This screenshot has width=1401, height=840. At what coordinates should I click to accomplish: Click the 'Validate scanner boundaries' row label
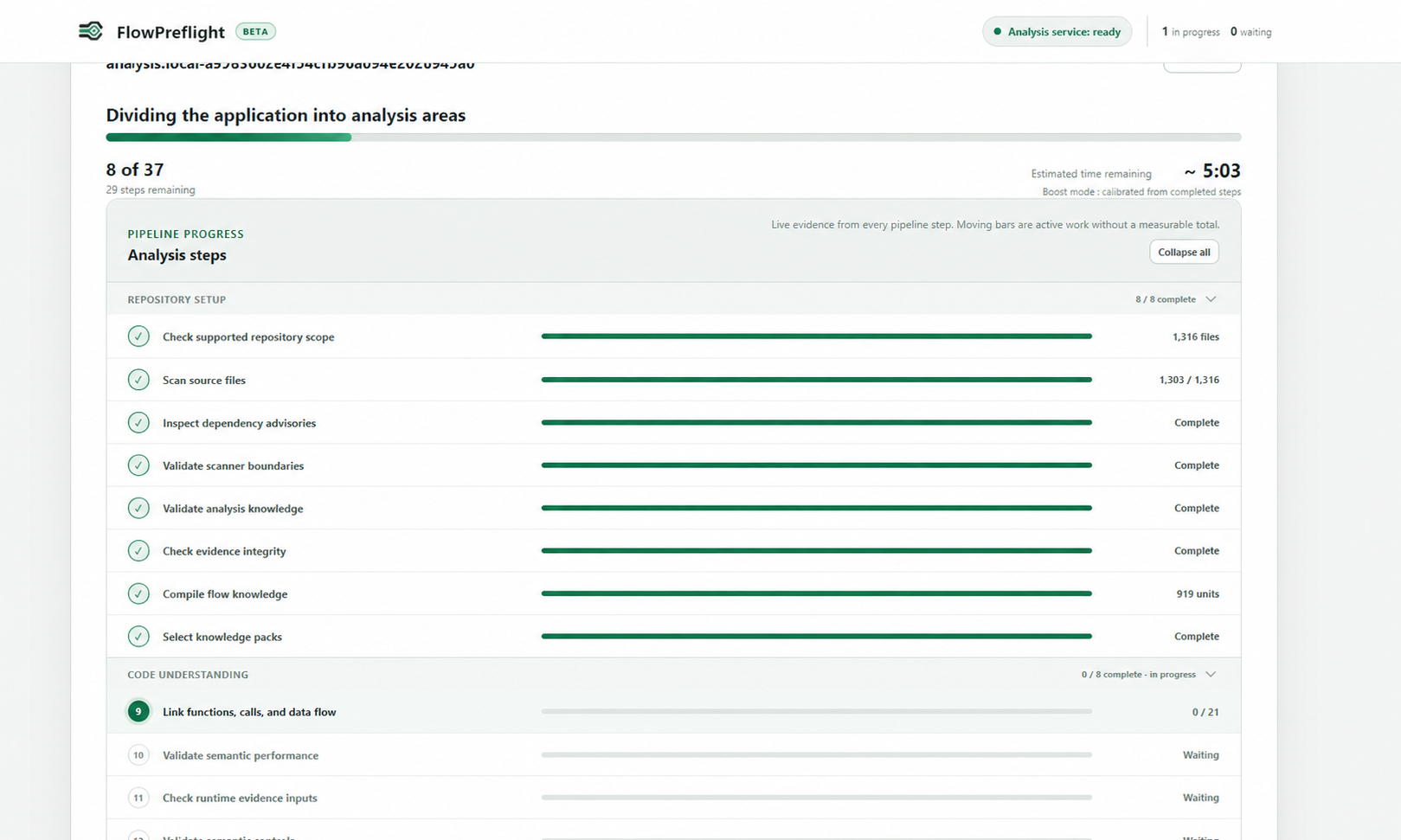click(x=234, y=465)
